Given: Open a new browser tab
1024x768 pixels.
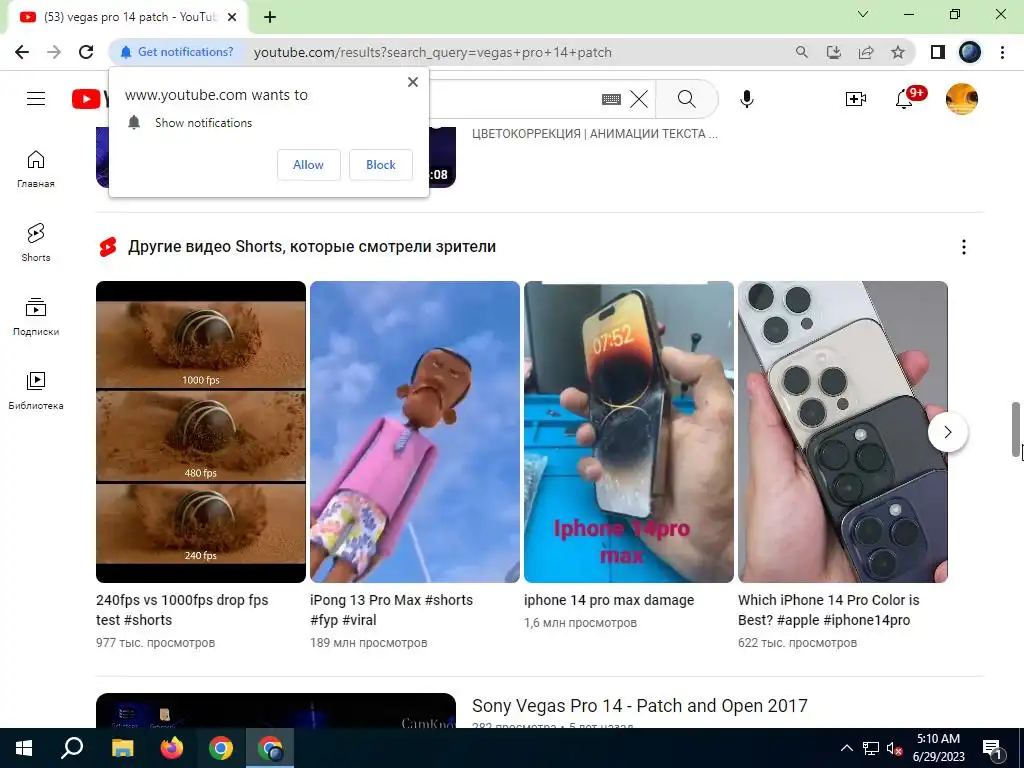Looking at the screenshot, I should tap(270, 18).
